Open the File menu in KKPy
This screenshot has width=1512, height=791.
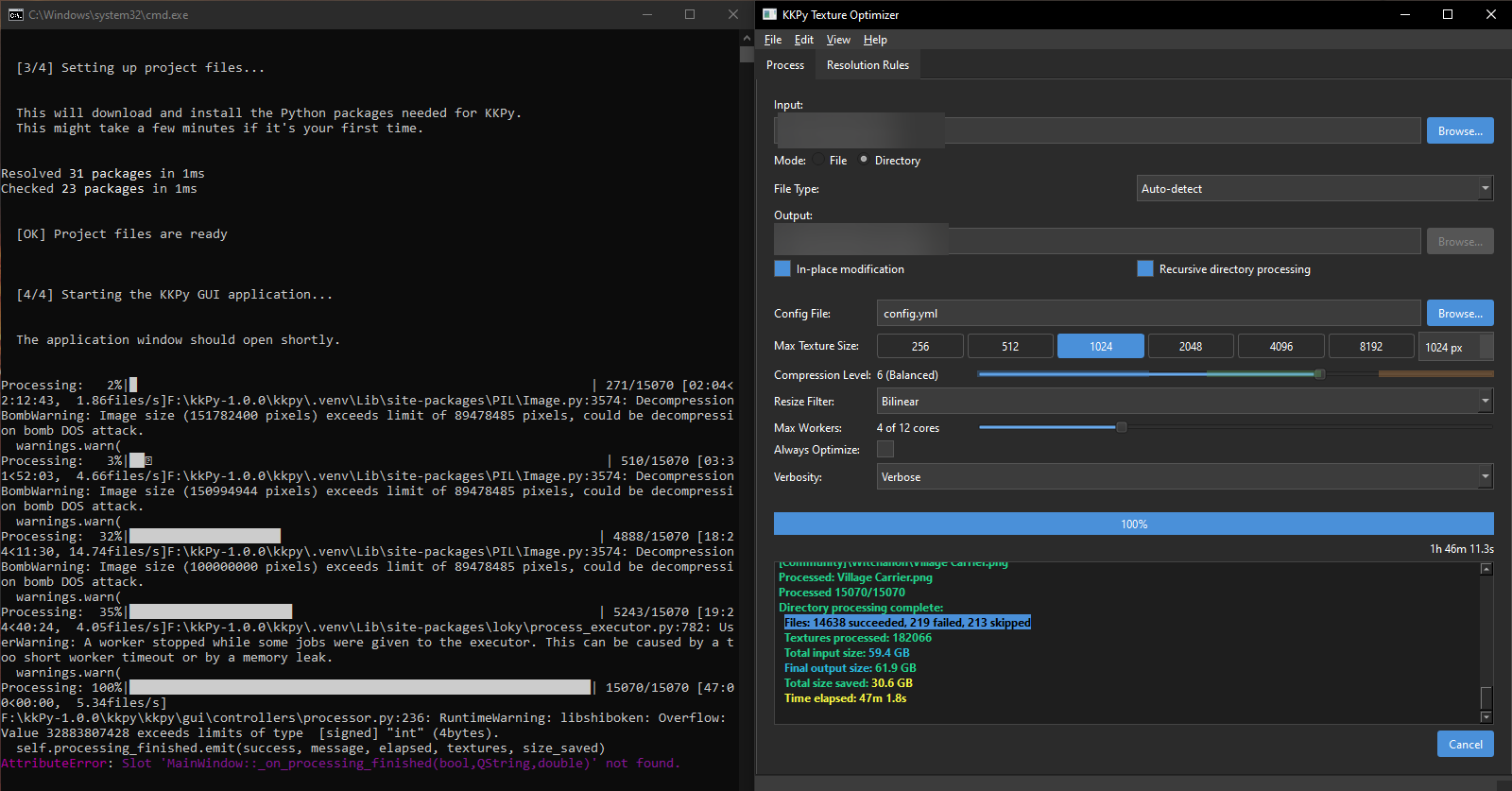773,40
